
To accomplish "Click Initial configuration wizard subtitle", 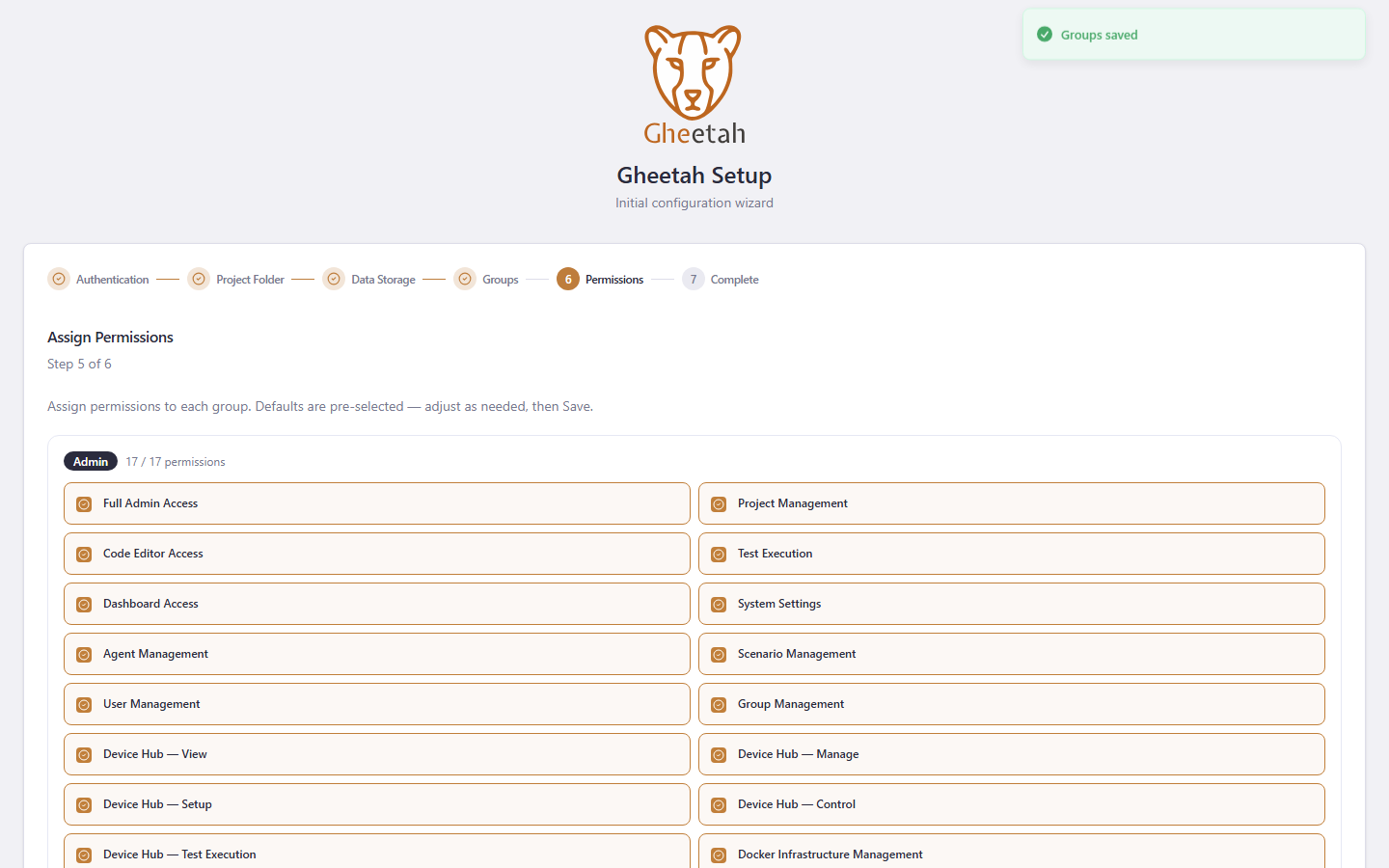I will 694,203.
